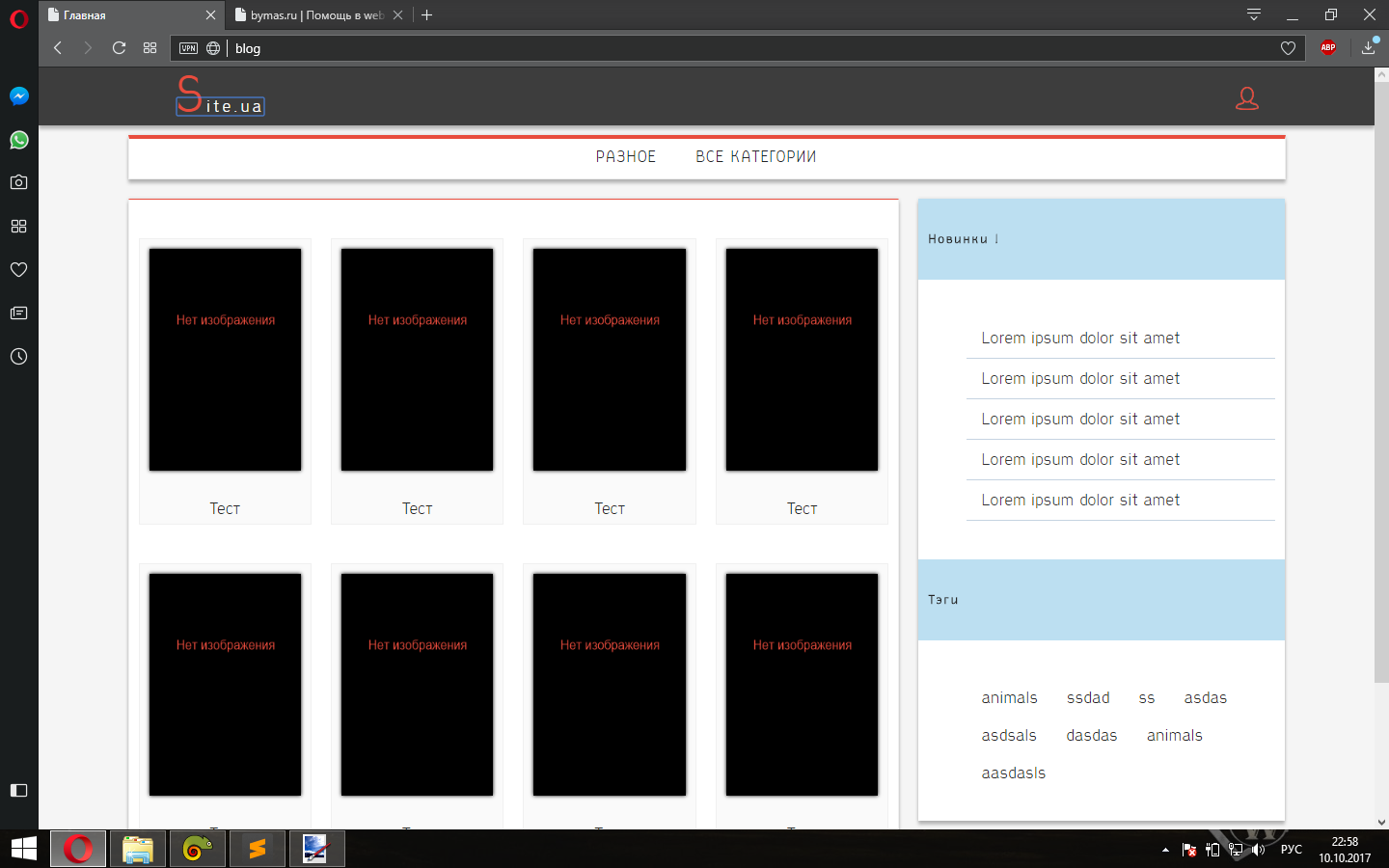Image resolution: width=1389 pixels, height=868 pixels.
Task: Toggle the VPN badge in address bar
Action: (189, 48)
